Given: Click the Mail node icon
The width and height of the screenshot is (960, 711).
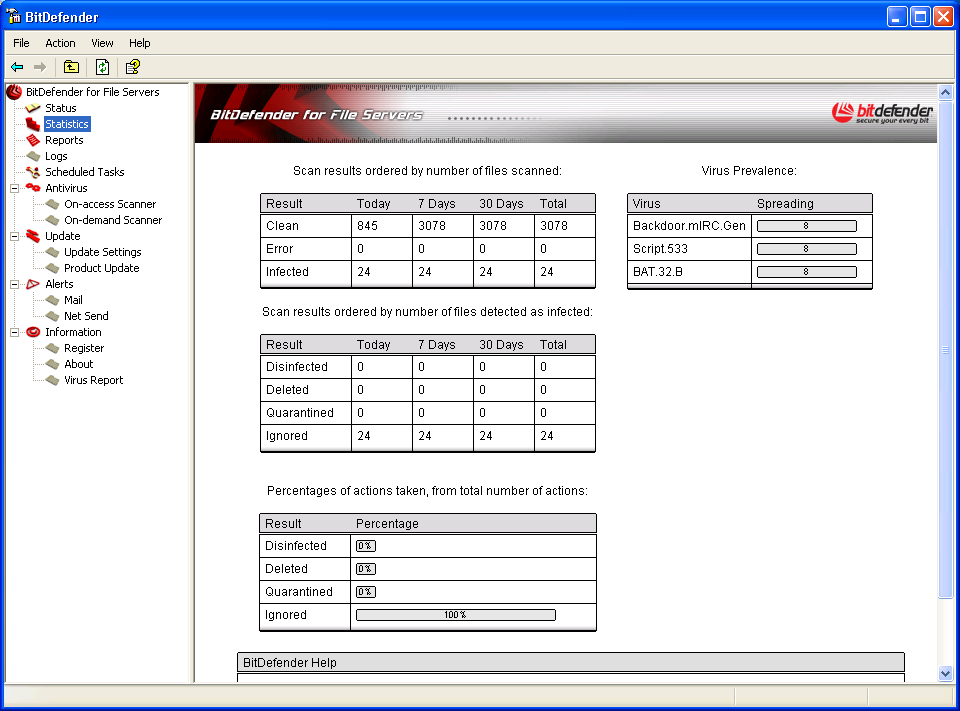Looking at the screenshot, I should 53,300.
